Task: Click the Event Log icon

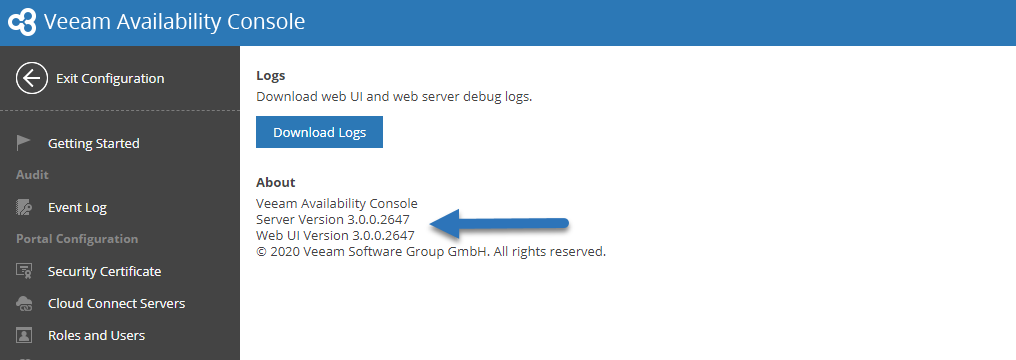Action: (x=24, y=208)
